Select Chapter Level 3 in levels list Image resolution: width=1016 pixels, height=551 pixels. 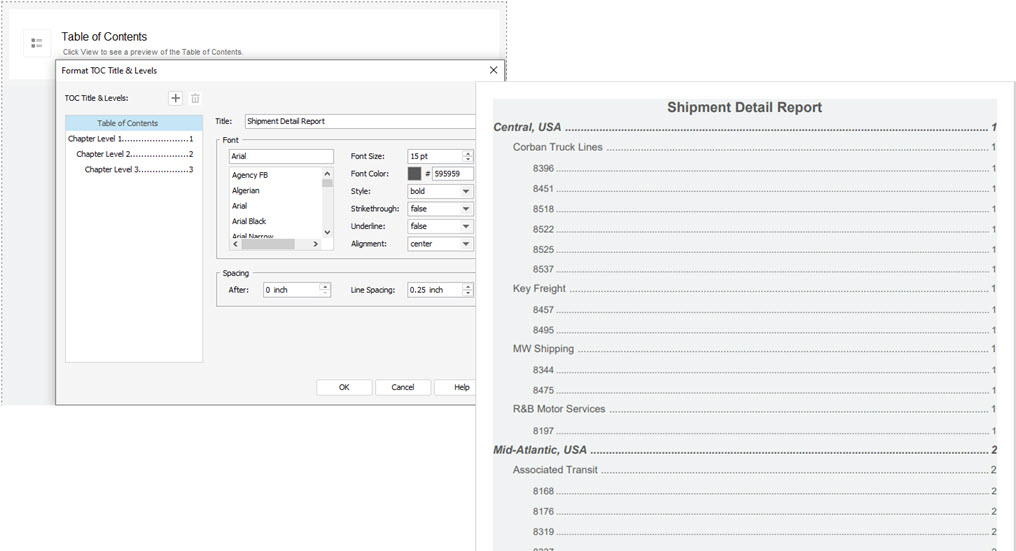click(139, 169)
